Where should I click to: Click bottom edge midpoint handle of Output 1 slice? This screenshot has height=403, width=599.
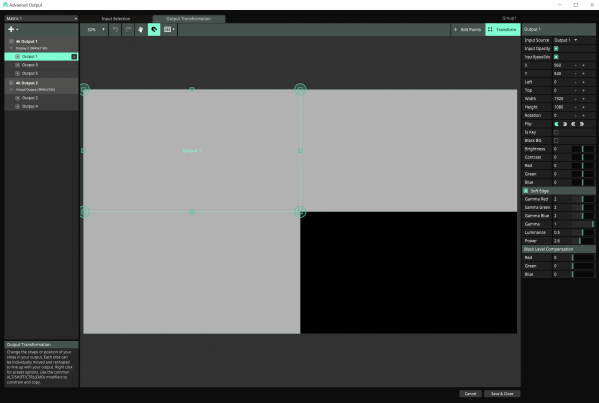coord(192,212)
